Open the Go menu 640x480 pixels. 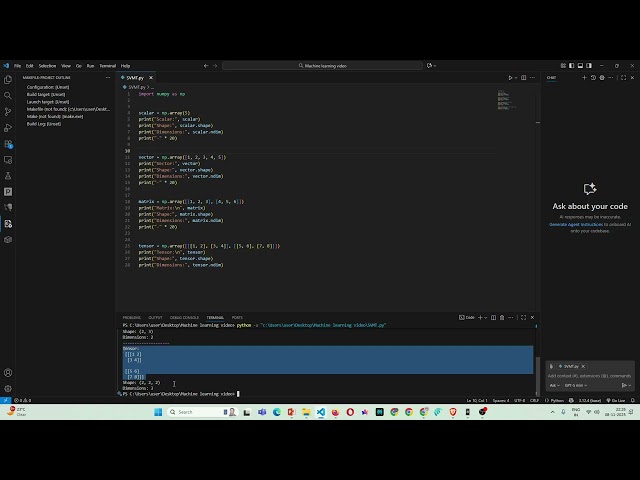tap(78, 66)
